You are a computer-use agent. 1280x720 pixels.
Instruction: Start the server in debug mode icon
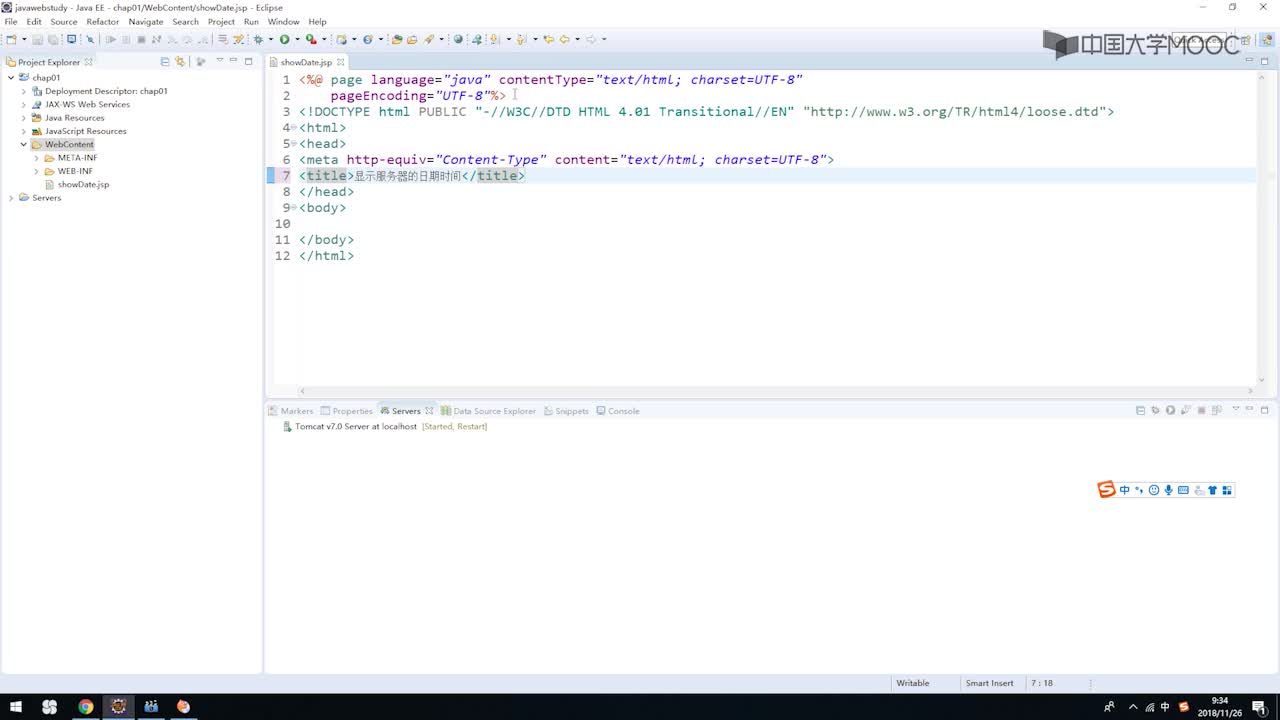[x=1156, y=410]
